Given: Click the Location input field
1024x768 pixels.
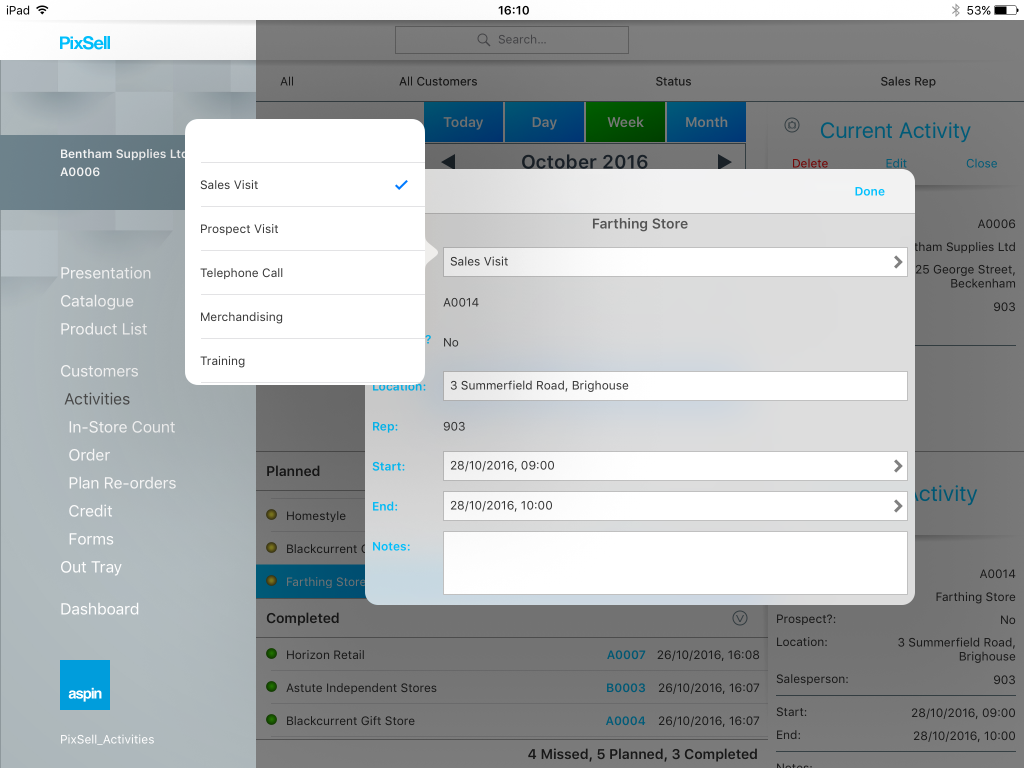Looking at the screenshot, I should pyautogui.click(x=675, y=386).
